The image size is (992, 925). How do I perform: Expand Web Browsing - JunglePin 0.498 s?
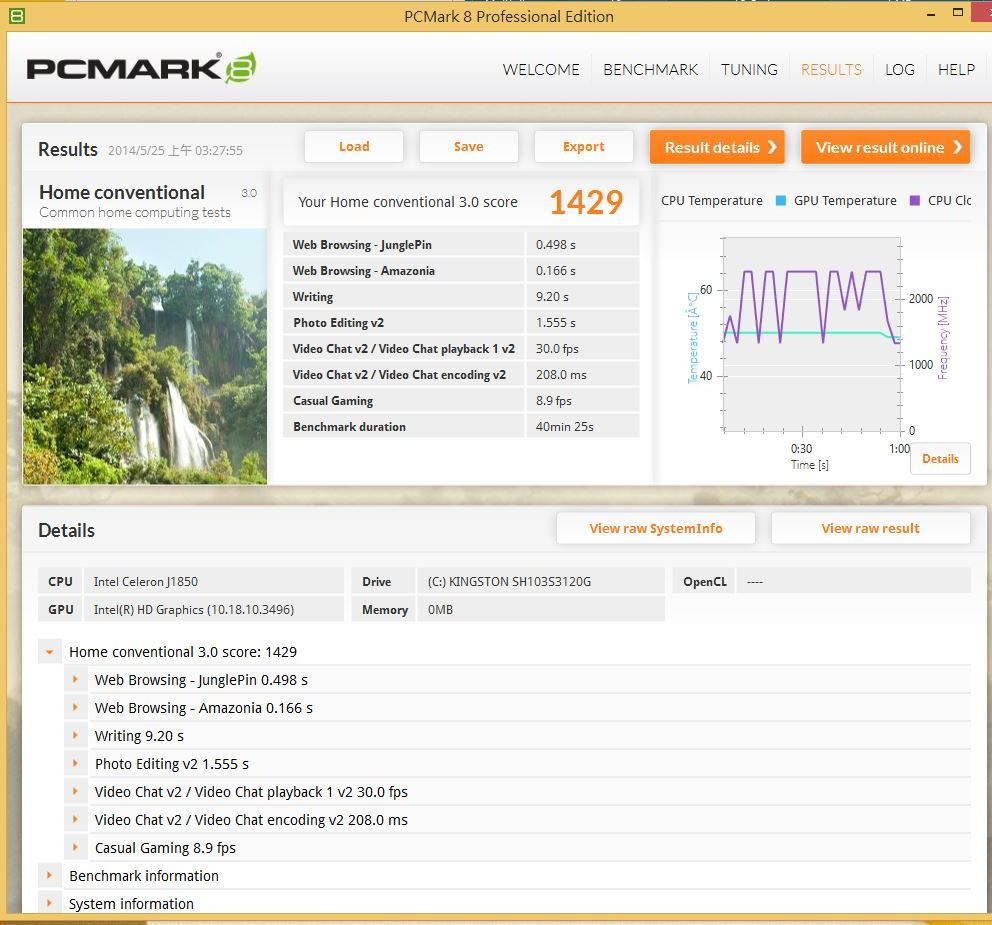(75, 680)
